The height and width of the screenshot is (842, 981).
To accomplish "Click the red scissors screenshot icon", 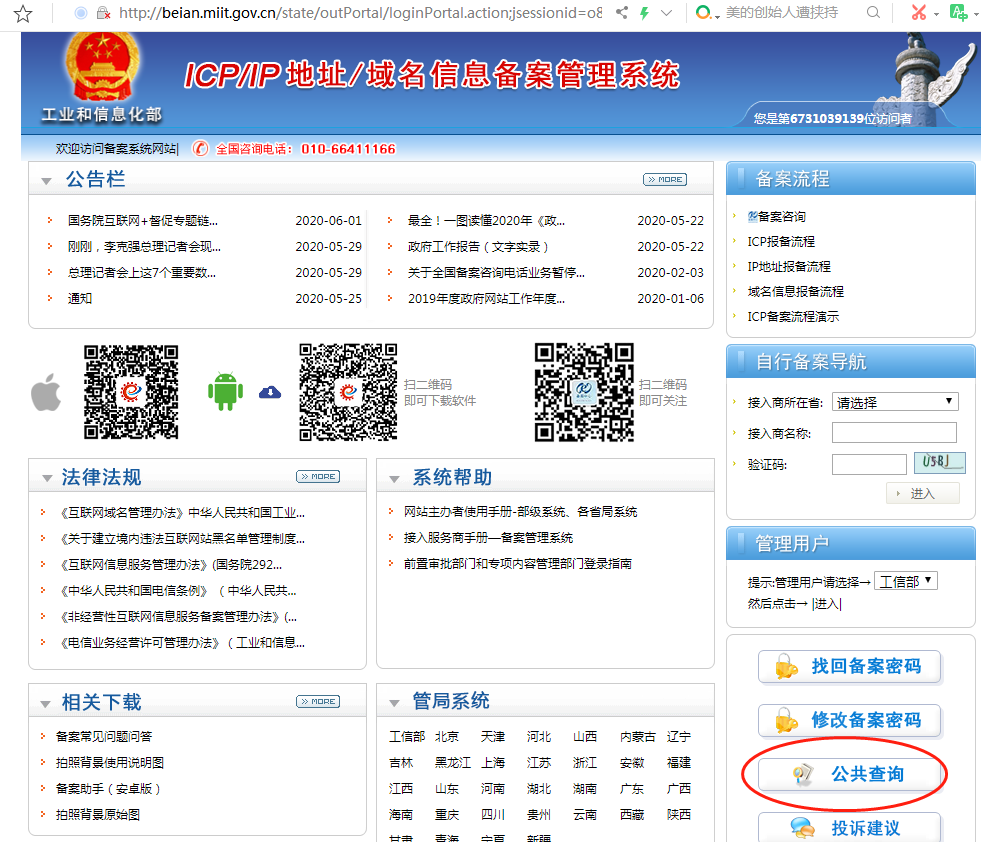I will tap(918, 12).
